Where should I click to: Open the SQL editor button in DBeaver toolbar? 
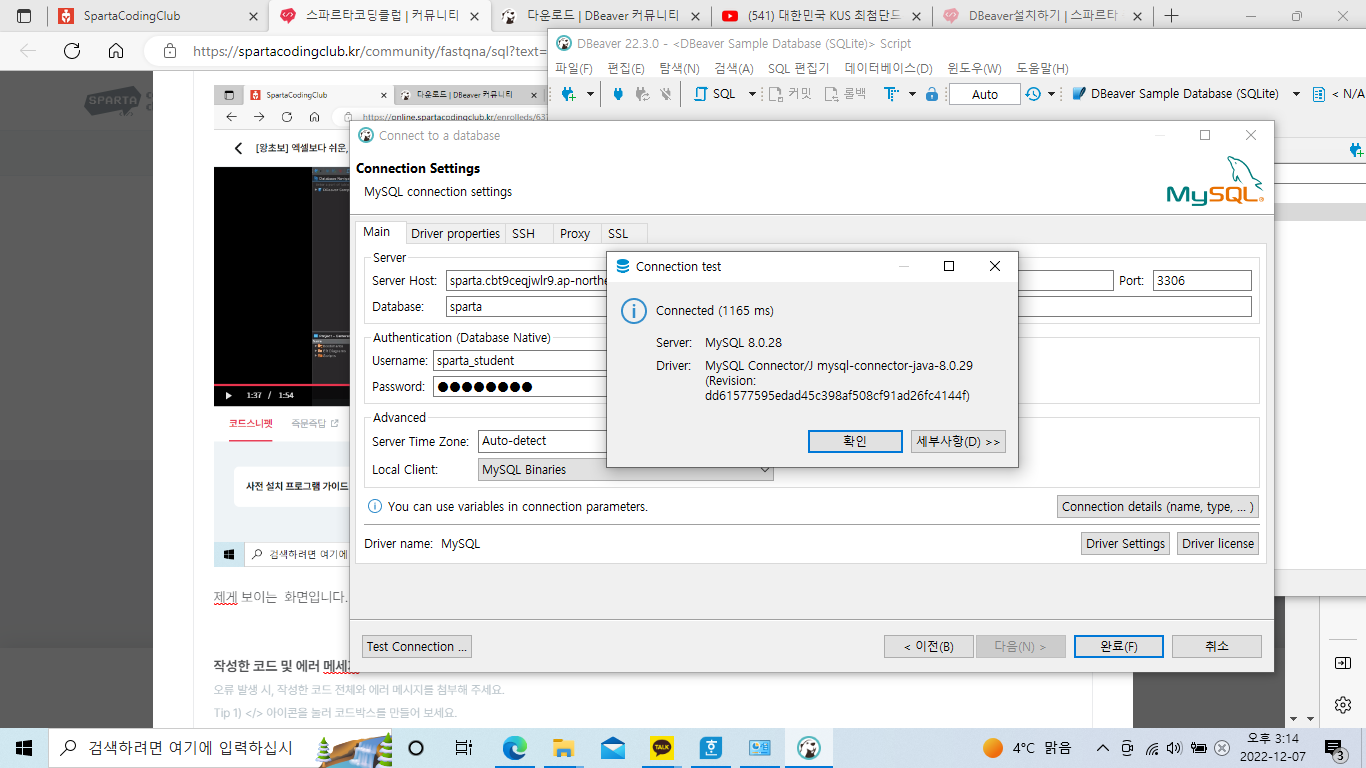tap(715, 94)
